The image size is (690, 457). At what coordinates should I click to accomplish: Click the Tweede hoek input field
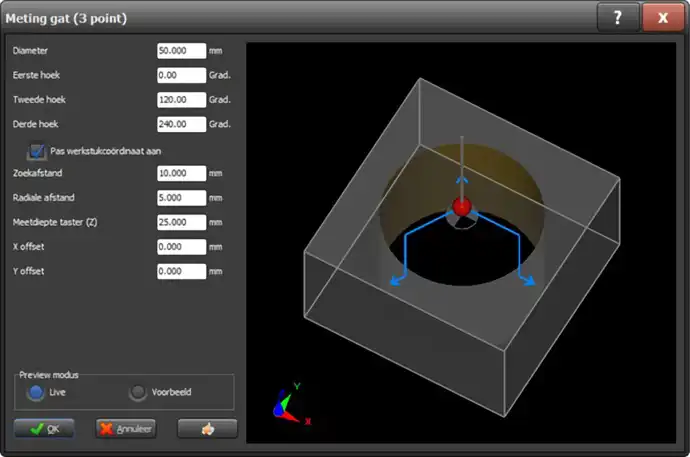click(x=181, y=100)
